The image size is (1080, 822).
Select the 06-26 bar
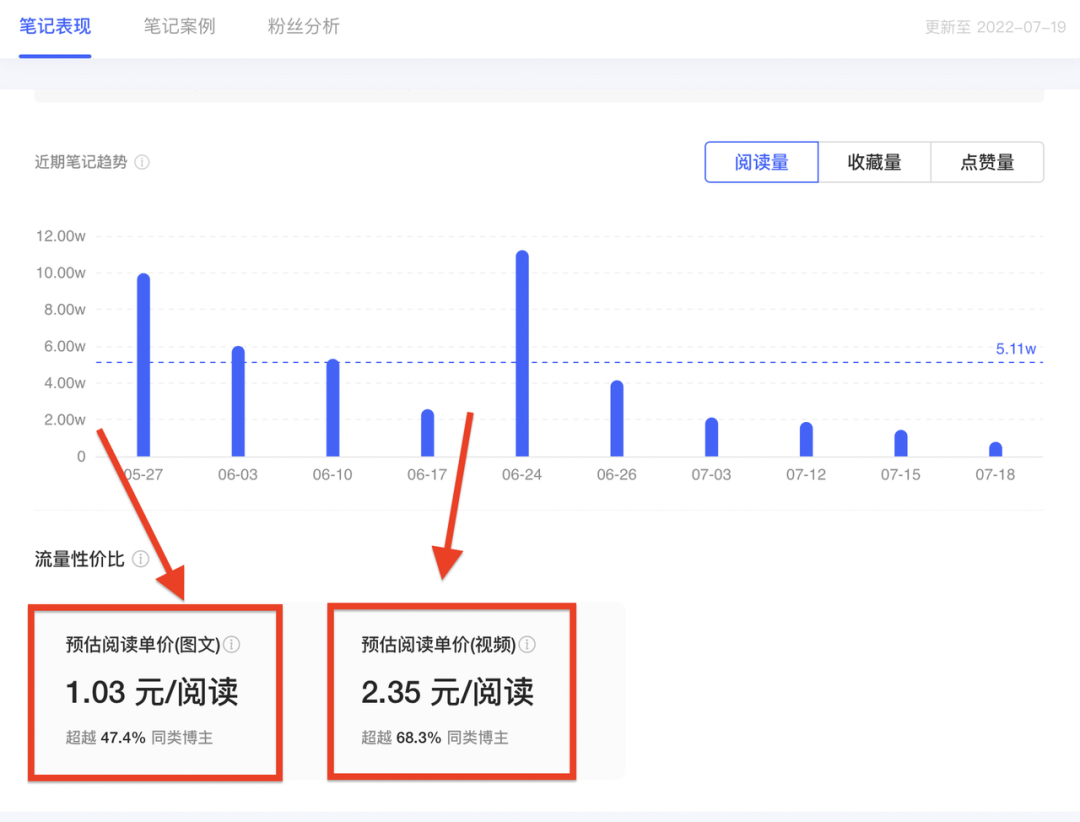point(617,419)
